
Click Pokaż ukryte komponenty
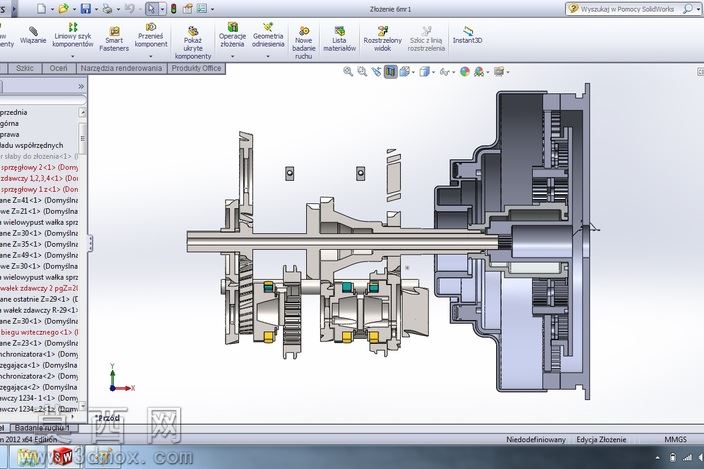tap(193, 43)
